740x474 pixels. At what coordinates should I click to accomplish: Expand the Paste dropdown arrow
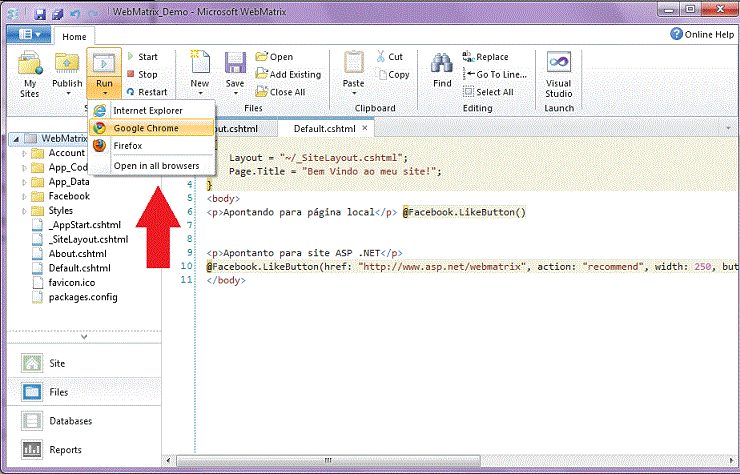(353, 93)
